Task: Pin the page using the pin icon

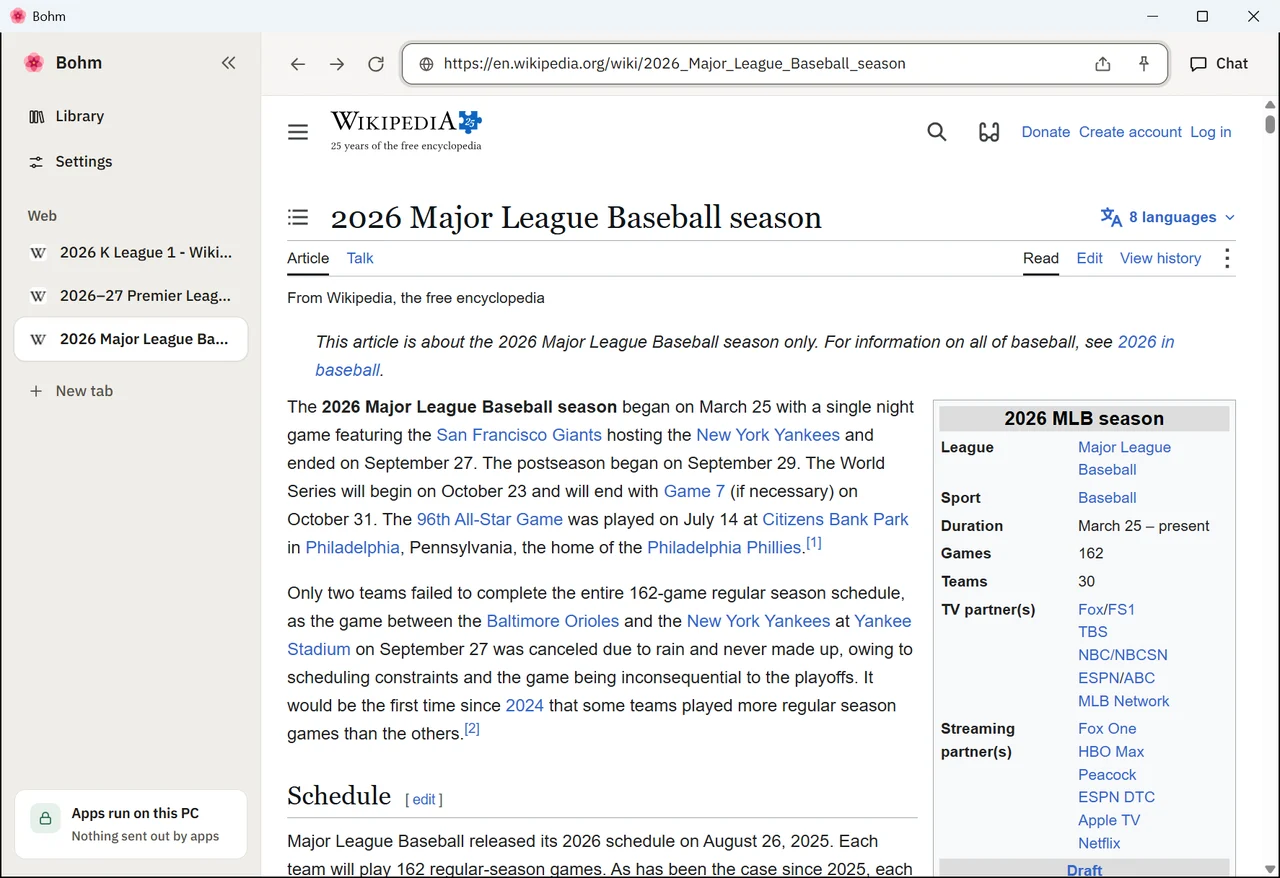Action: [1144, 64]
